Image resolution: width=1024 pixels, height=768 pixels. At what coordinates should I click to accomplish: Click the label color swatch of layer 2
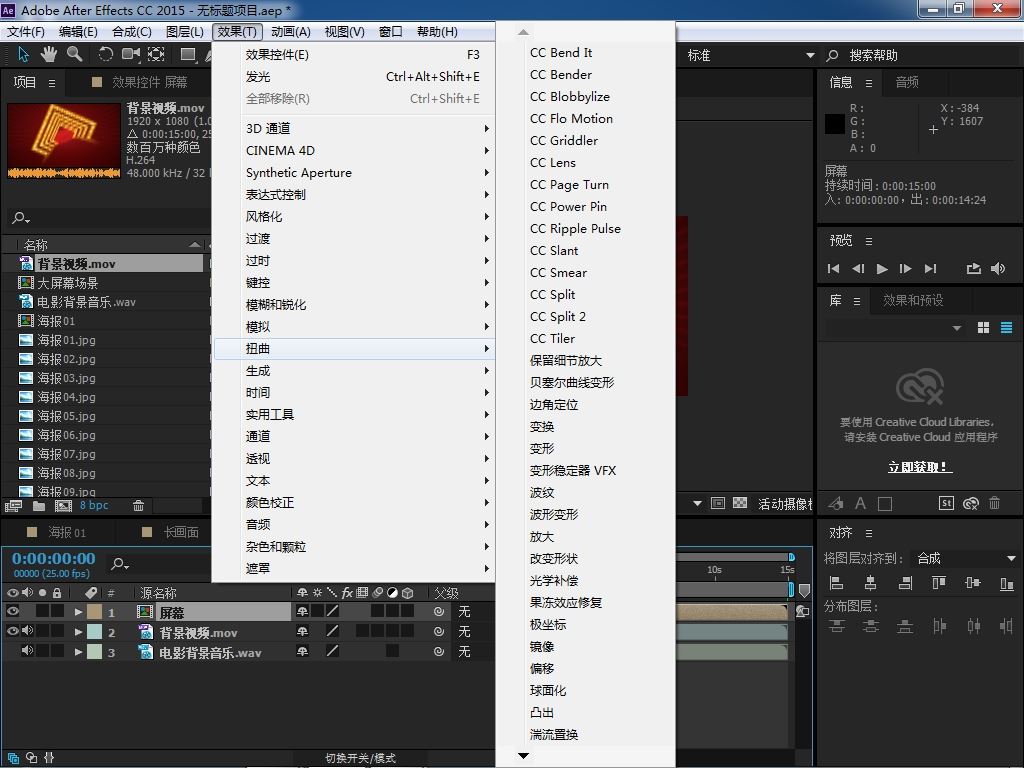click(95, 632)
